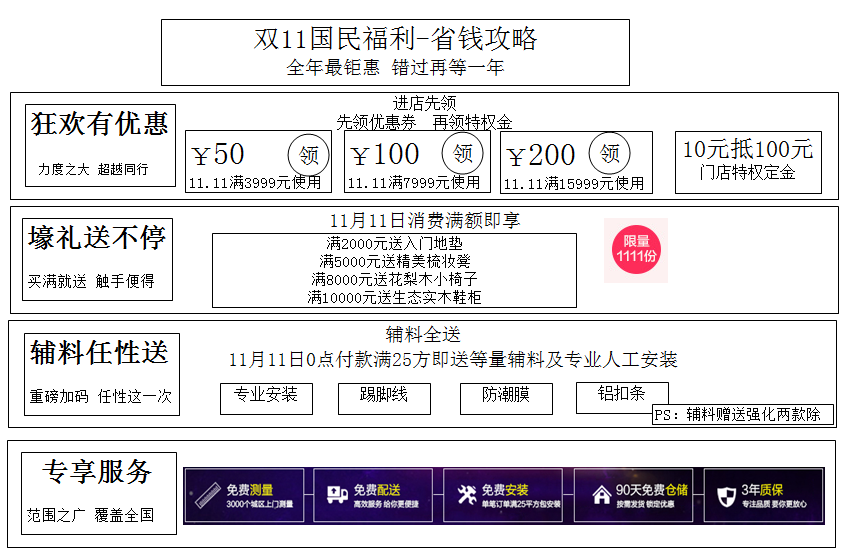858x549 pixels.
Task: Claim the ¥100 coupon with 领 button
Action: pyautogui.click(x=462, y=153)
